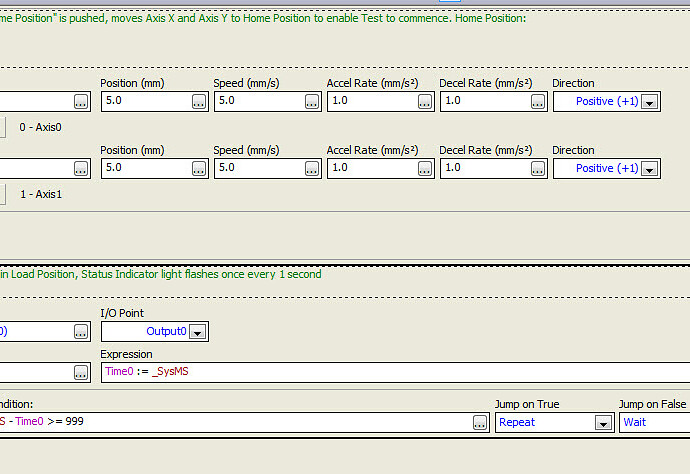The height and width of the screenshot is (474, 690).
Task: Open the ellipsis button in Axis1 Accel Rate field
Action: (x=425, y=169)
